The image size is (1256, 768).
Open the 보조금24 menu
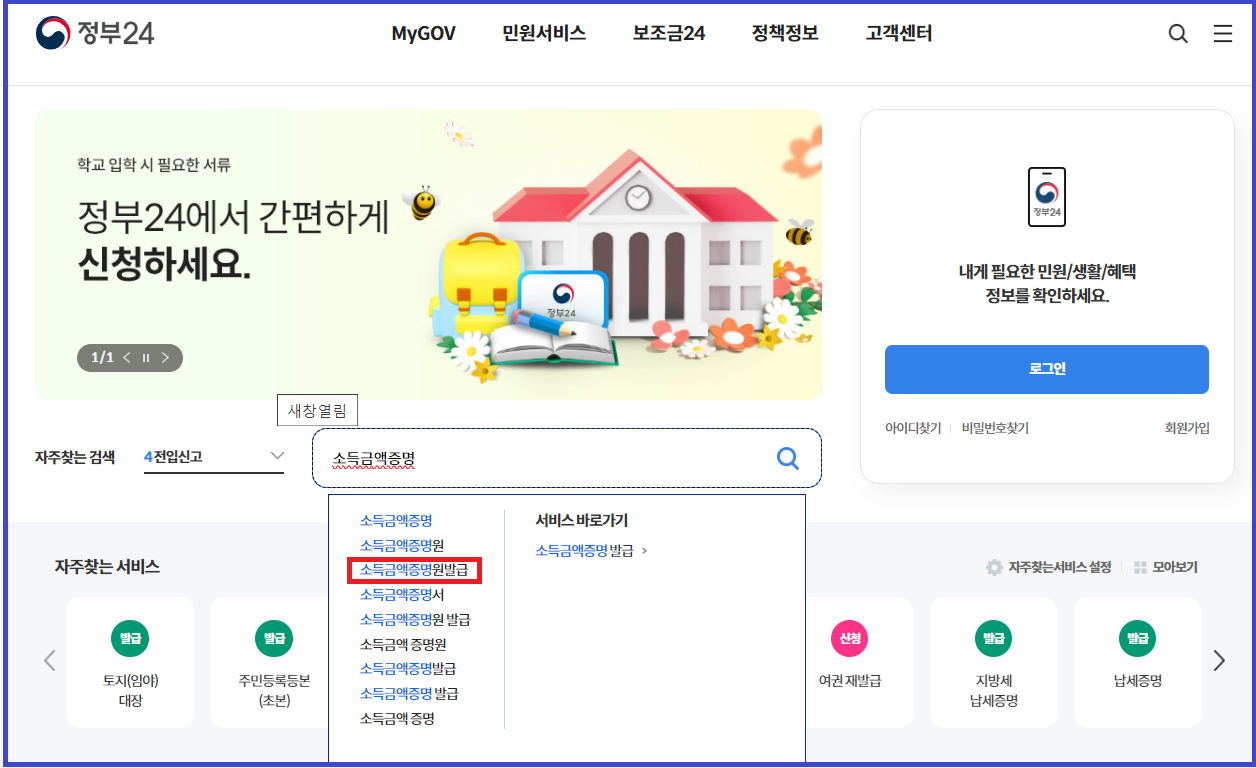tap(669, 34)
